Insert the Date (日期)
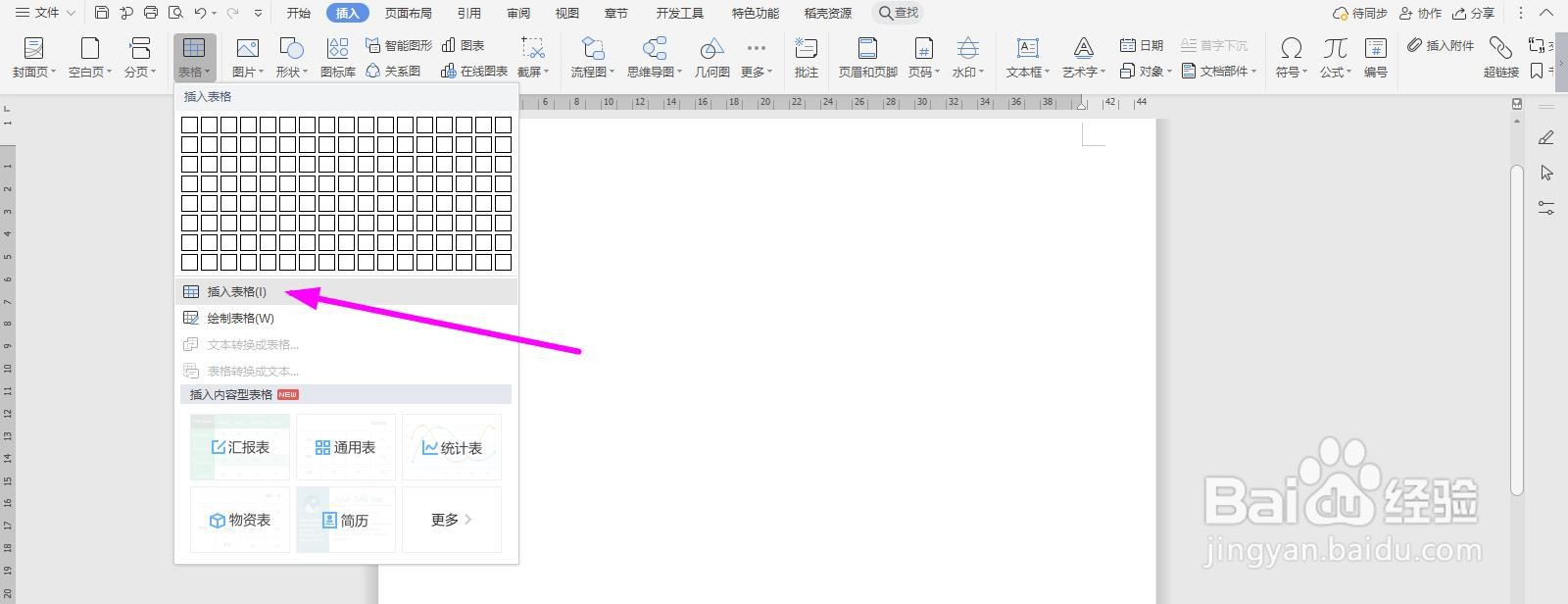Screen dimensions: 1568x604 click(1142, 45)
